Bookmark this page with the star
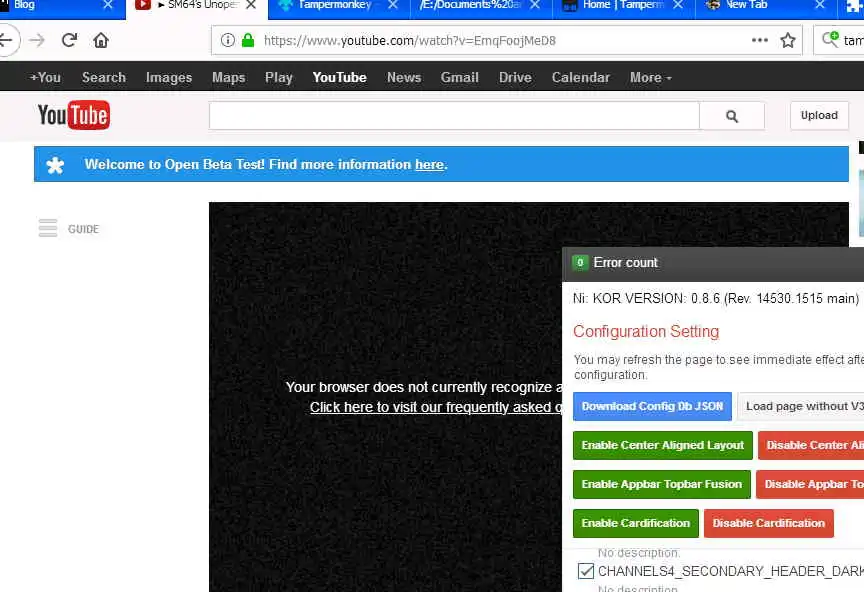This screenshot has width=864, height=592. (787, 40)
